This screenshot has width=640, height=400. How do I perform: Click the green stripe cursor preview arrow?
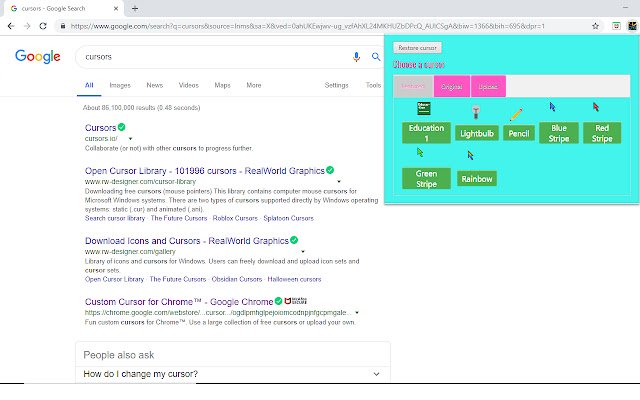click(420, 153)
